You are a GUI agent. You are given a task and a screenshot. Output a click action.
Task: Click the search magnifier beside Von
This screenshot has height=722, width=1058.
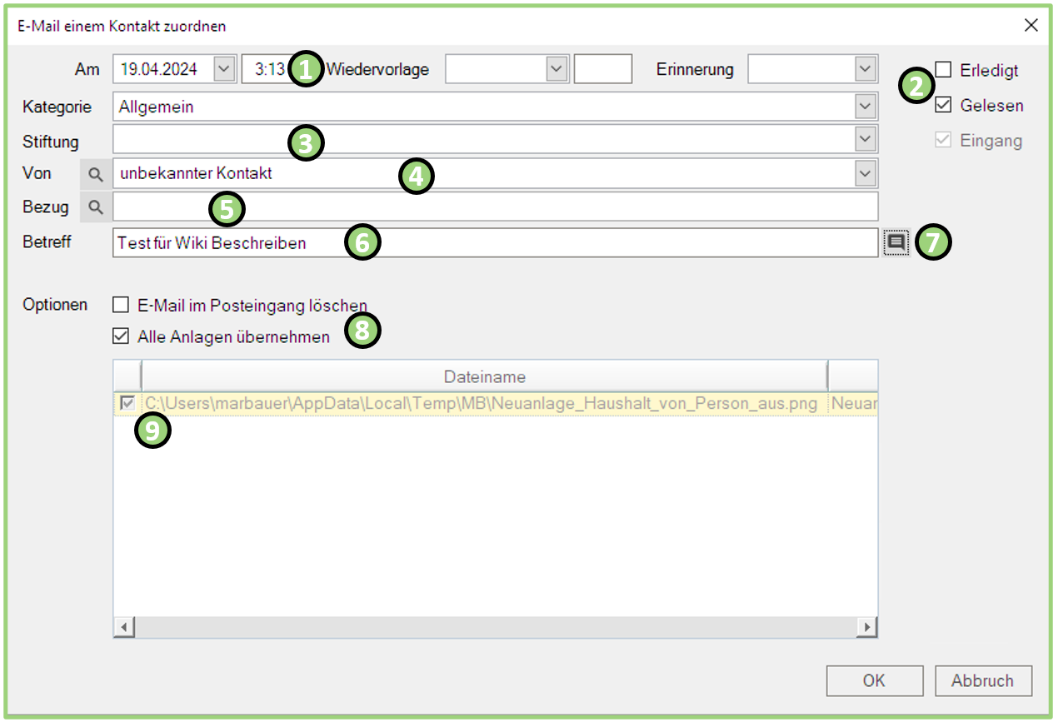(95, 174)
